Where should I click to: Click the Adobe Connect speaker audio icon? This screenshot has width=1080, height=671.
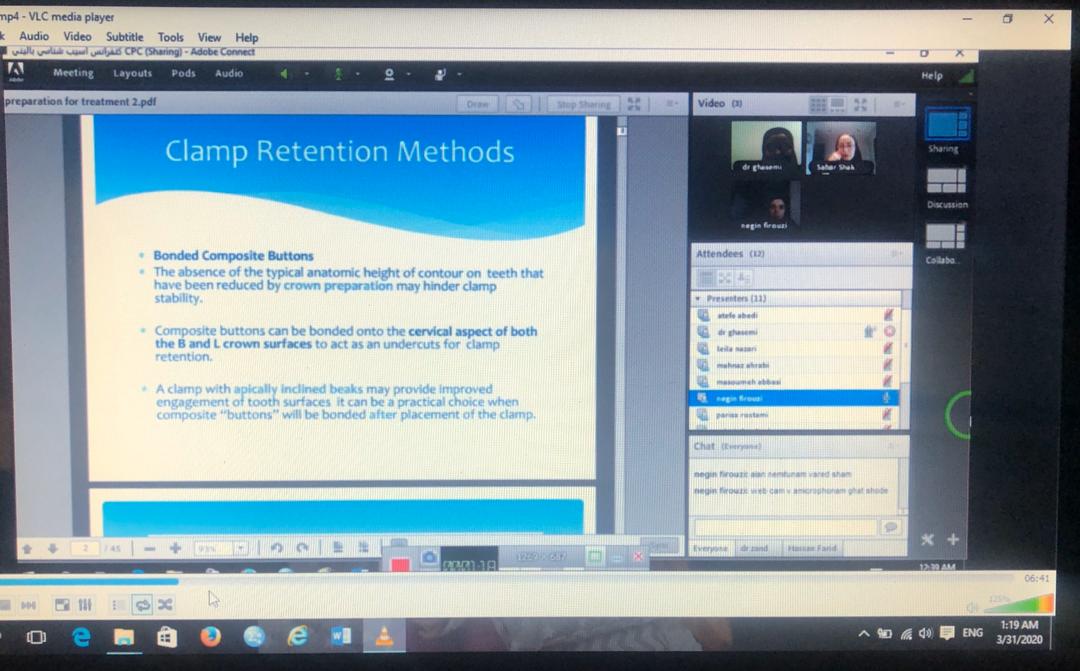pos(284,74)
